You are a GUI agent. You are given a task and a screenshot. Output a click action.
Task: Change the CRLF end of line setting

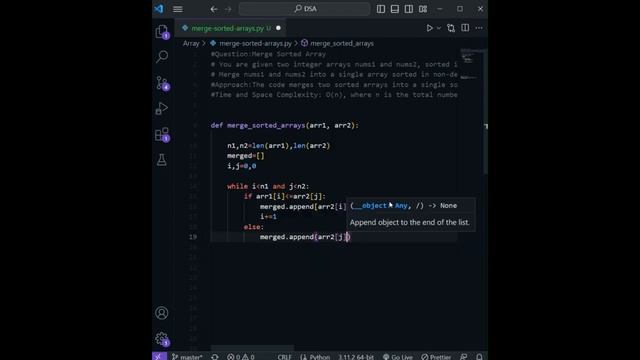pyautogui.click(x=284, y=357)
